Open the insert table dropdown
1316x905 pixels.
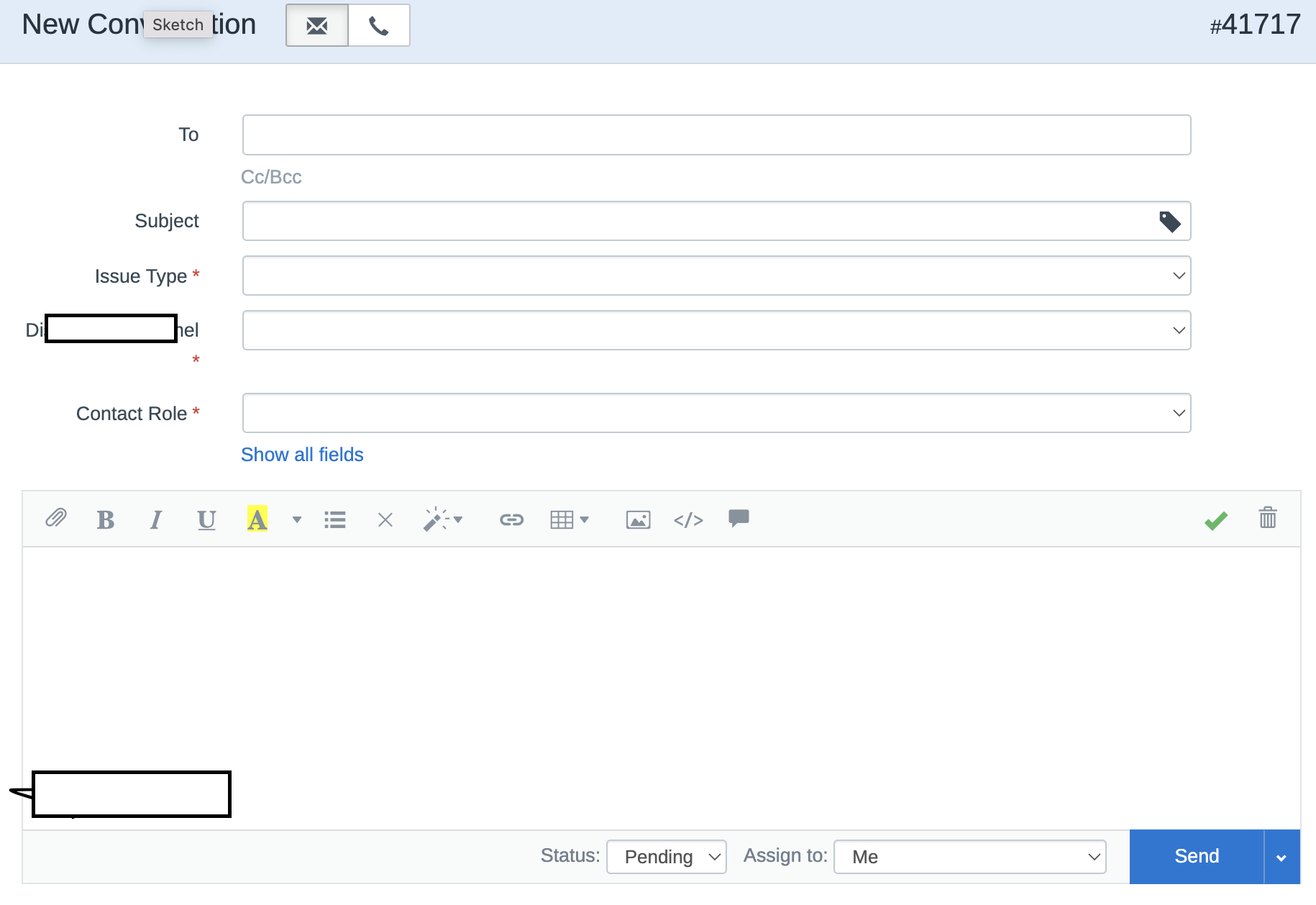coord(569,519)
